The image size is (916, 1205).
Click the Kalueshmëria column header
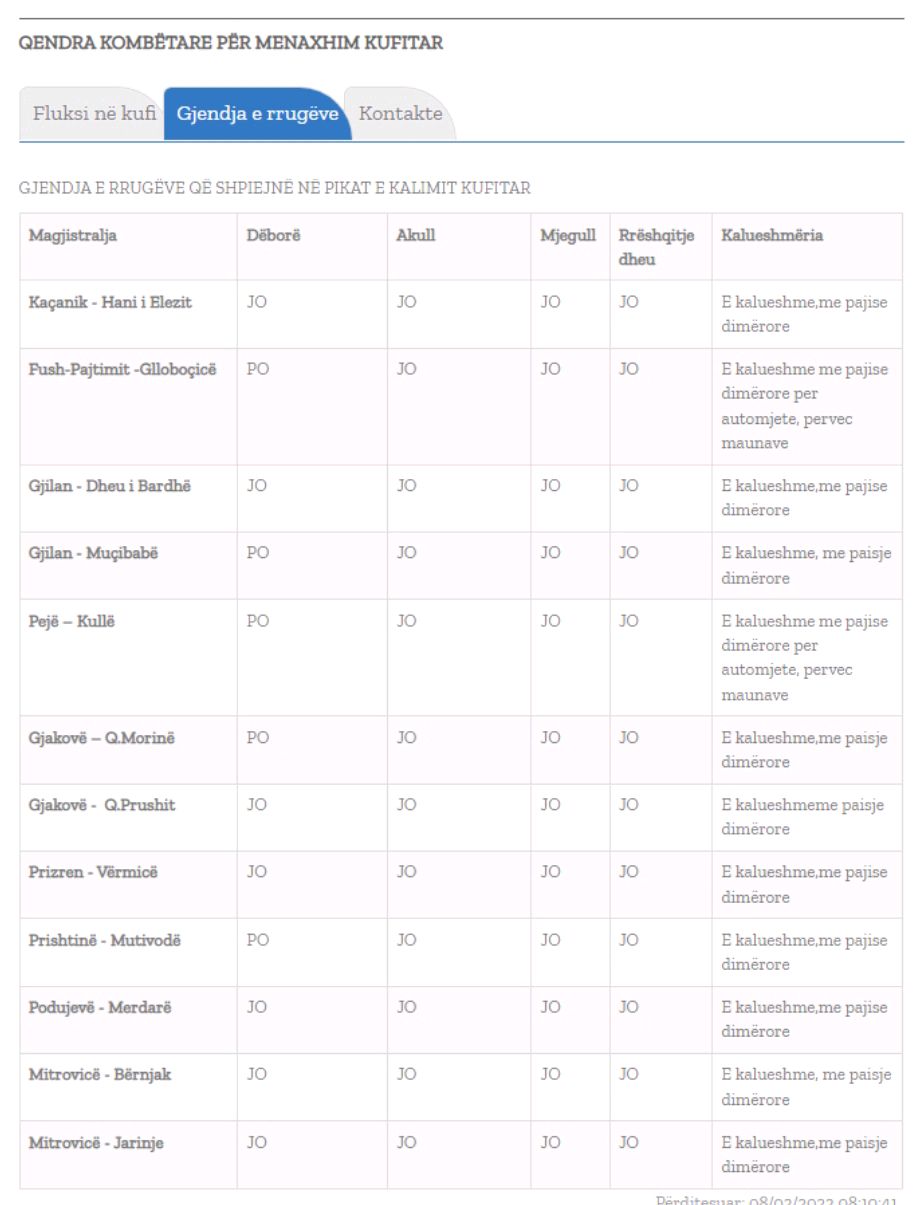point(773,236)
